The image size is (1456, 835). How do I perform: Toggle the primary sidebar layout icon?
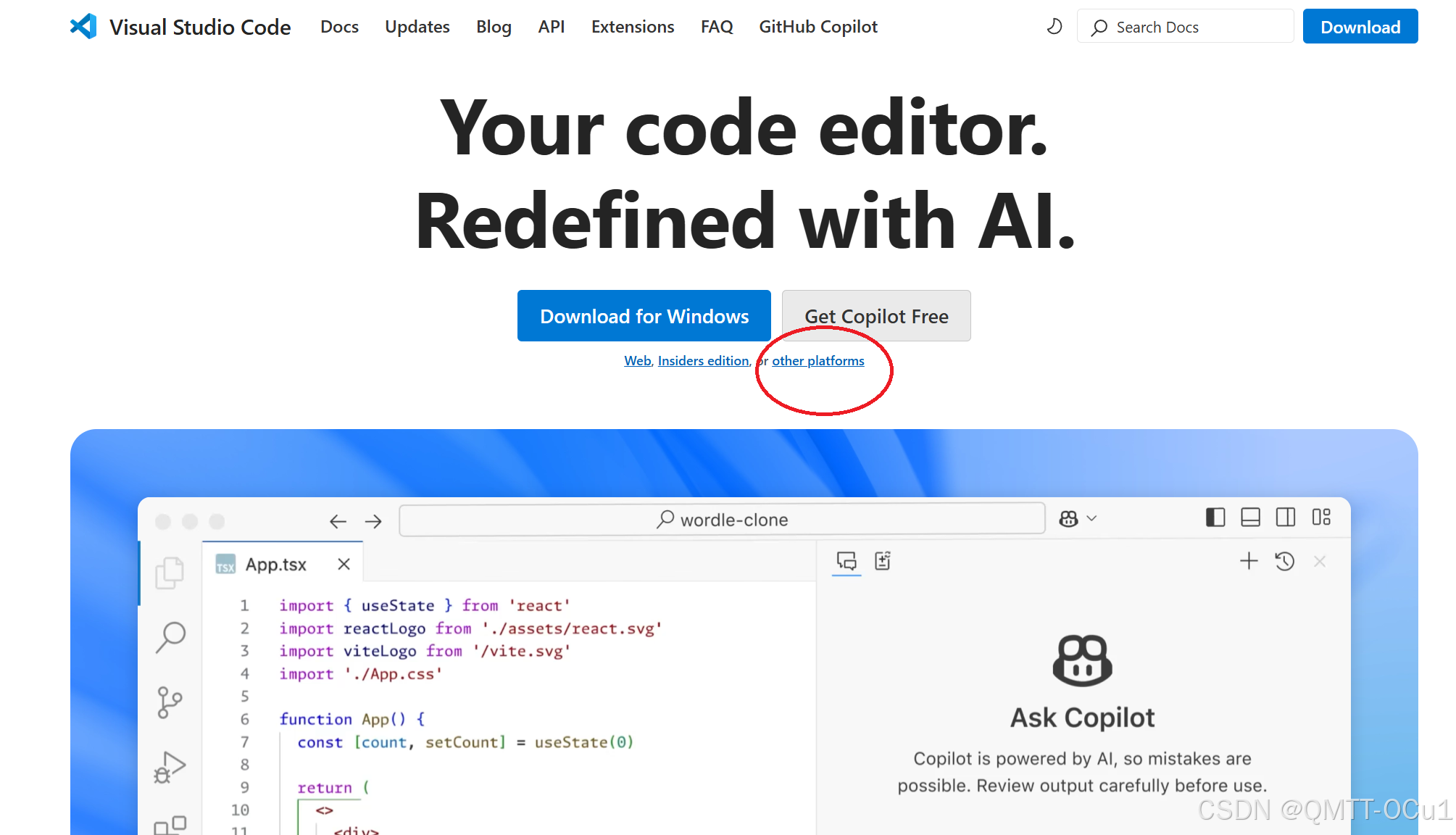(1215, 518)
